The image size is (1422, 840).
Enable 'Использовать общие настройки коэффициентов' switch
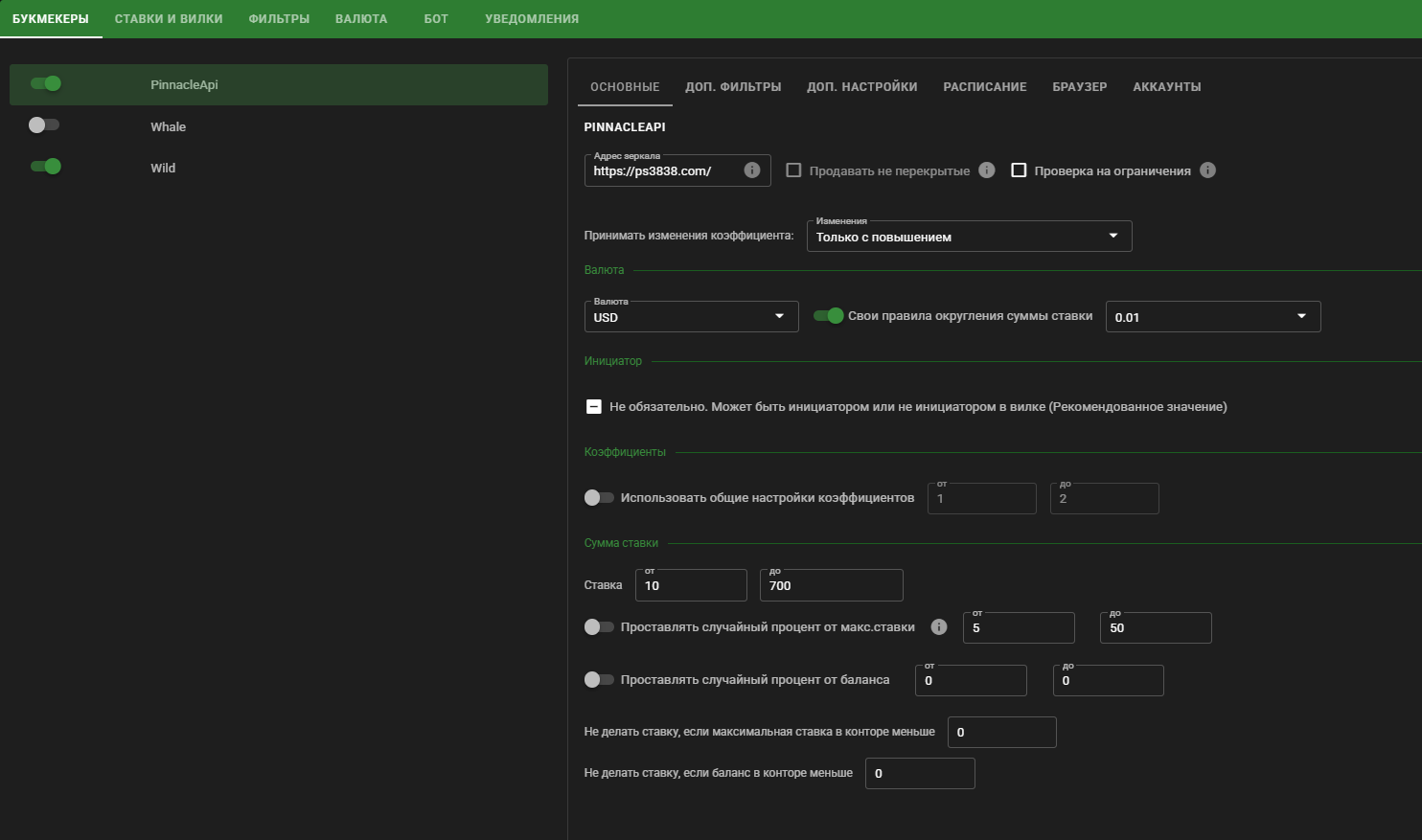(599, 498)
